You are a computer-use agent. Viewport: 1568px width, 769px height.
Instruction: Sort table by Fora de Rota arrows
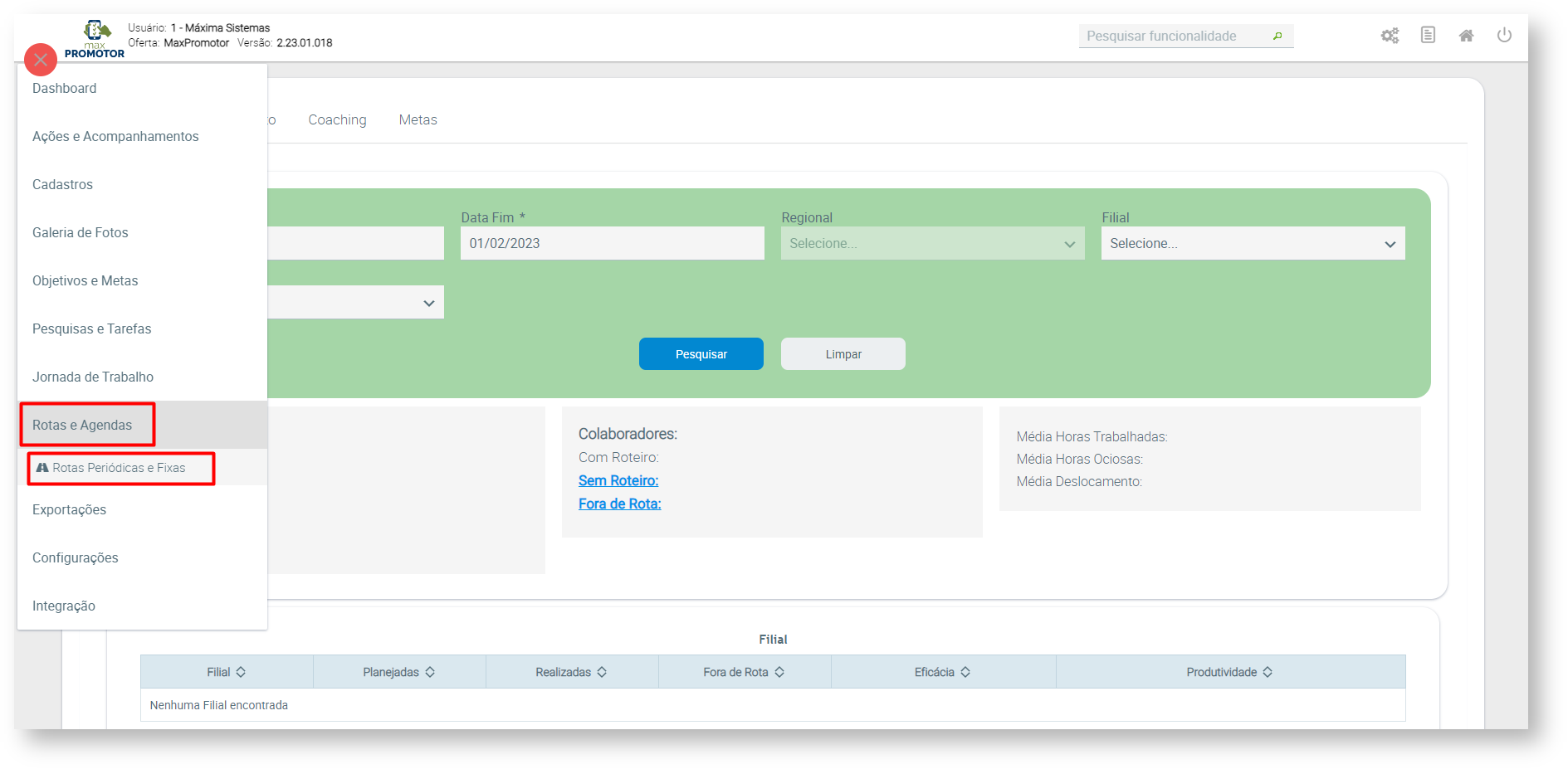(779, 672)
